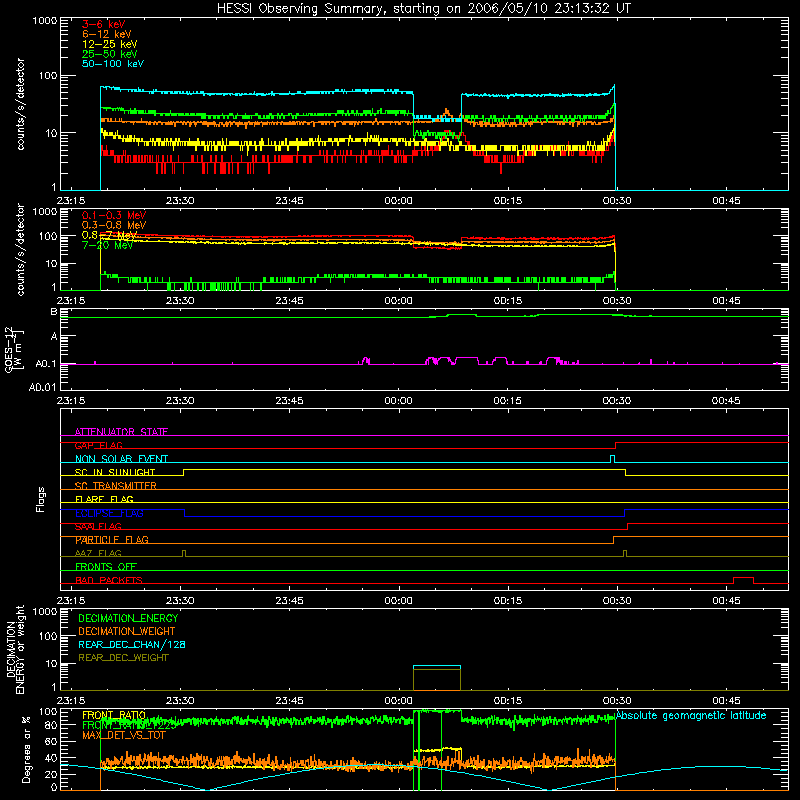Click the "DECIMATION ENERGY or weight" axis title
Image resolution: width=800 pixels, height=800 pixels.
click(x=16, y=649)
